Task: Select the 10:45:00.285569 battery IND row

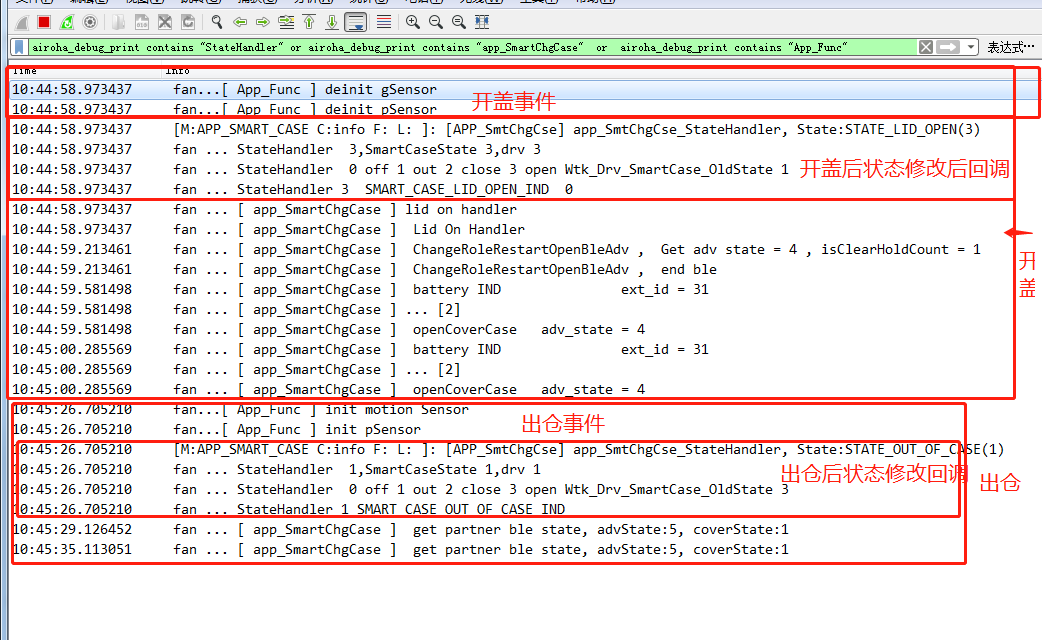Action: 524,349
